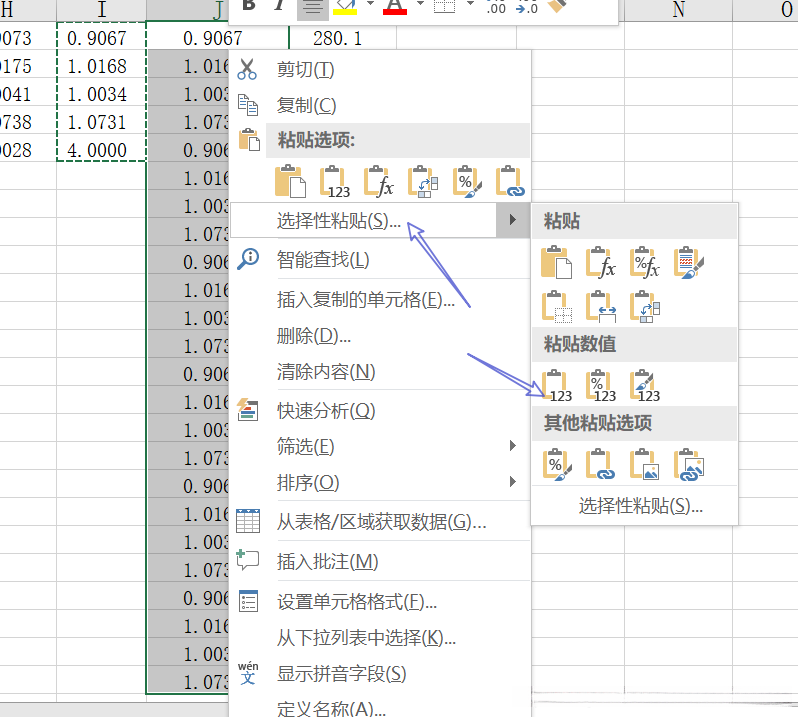The image size is (798, 717).
Task: Open 选择性粘贴(S)... at submenu bottom
Action: tap(640, 506)
